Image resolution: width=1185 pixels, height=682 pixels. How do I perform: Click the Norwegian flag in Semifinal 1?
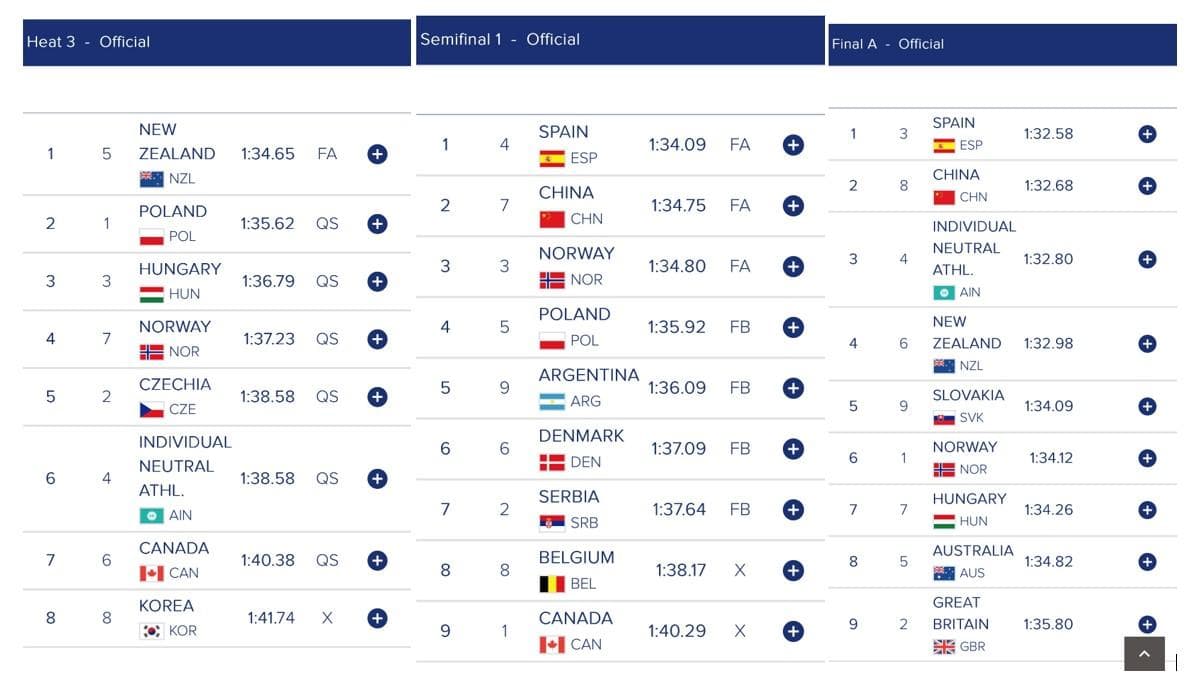pyautogui.click(x=552, y=280)
